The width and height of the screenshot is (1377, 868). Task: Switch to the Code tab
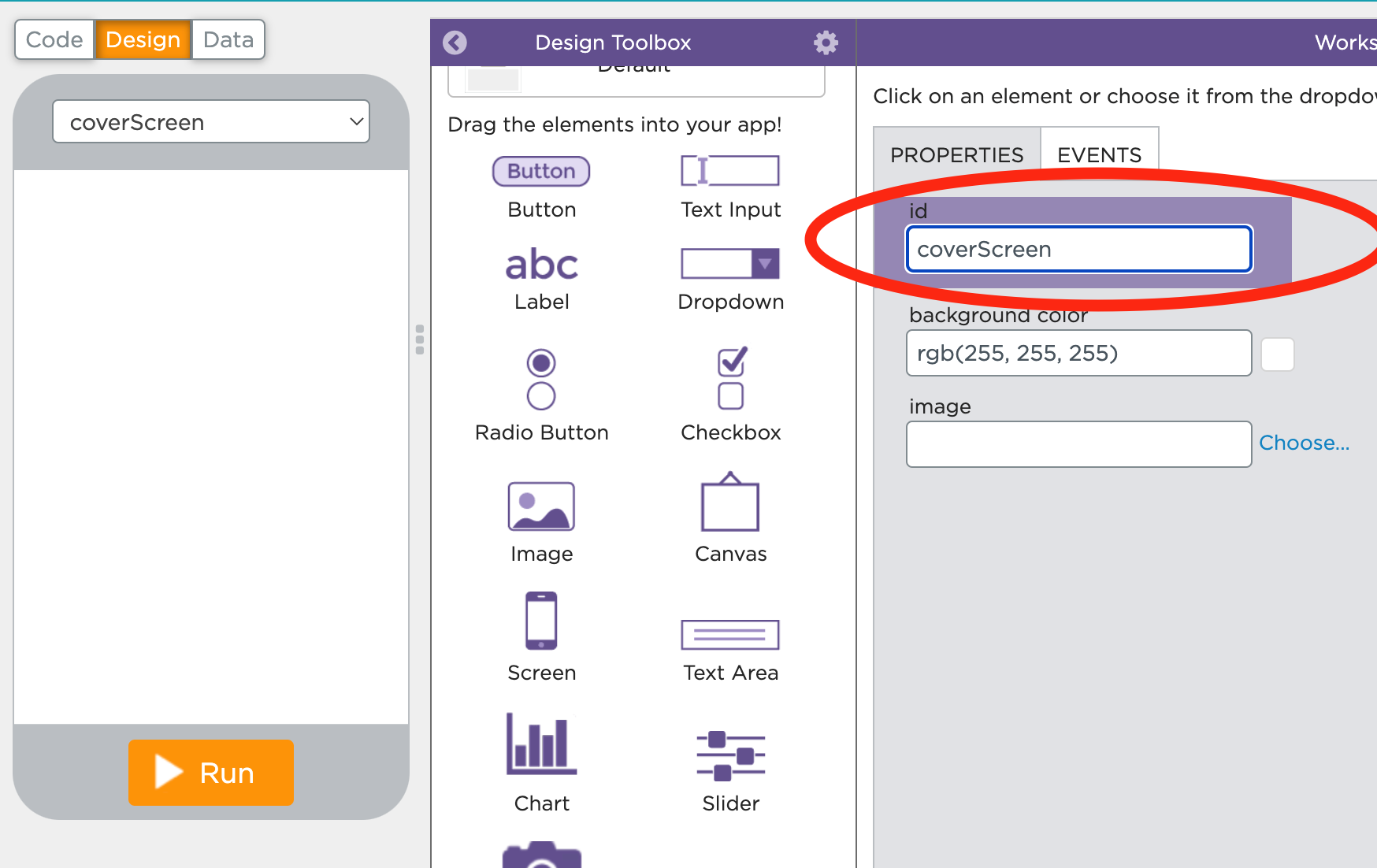(x=54, y=40)
